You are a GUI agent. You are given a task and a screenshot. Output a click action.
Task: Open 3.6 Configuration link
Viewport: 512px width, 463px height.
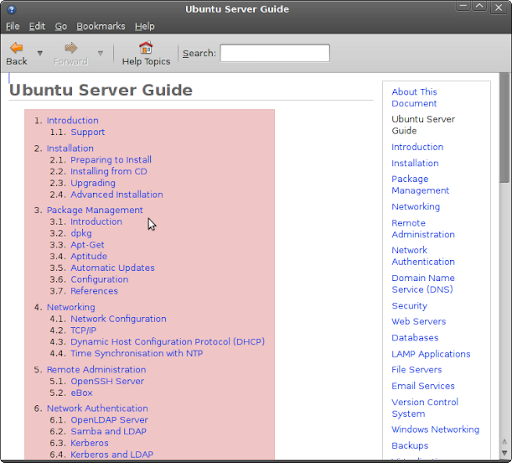pyautogui.click(x=99, y=279)
